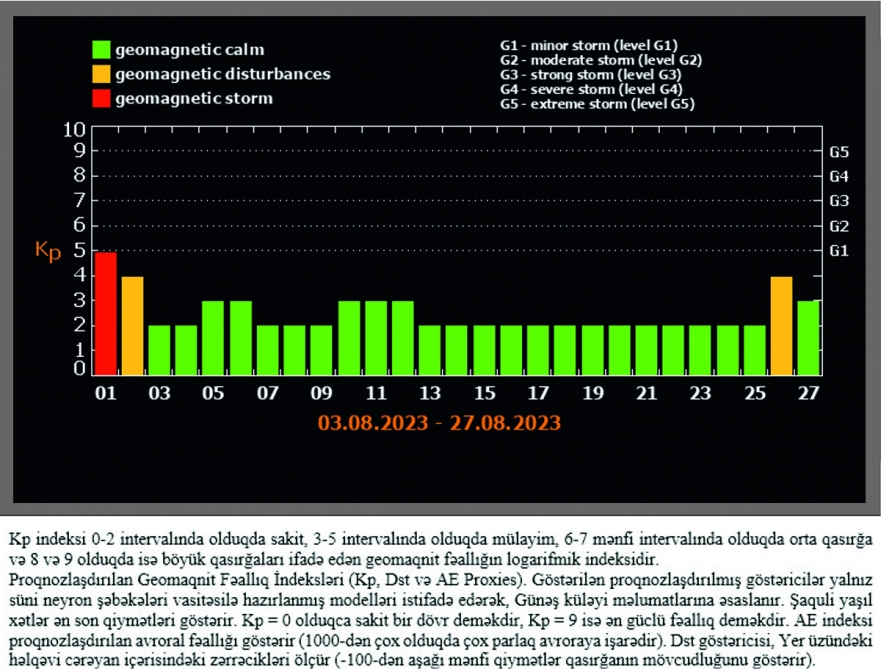Click the 'G5 - extreme storm' legend line
Viewport: 881px width, 669px height.
tap(596, 104)
